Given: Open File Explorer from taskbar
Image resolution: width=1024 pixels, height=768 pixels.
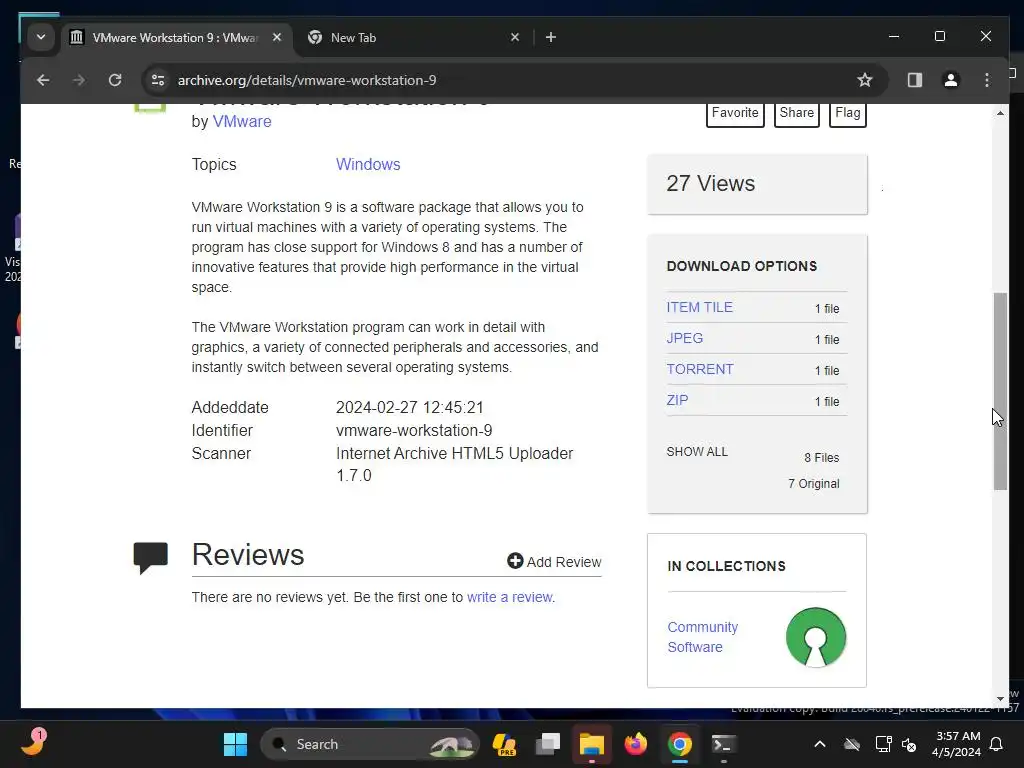Looking at the screenshot, I should (x=591, y=744).
